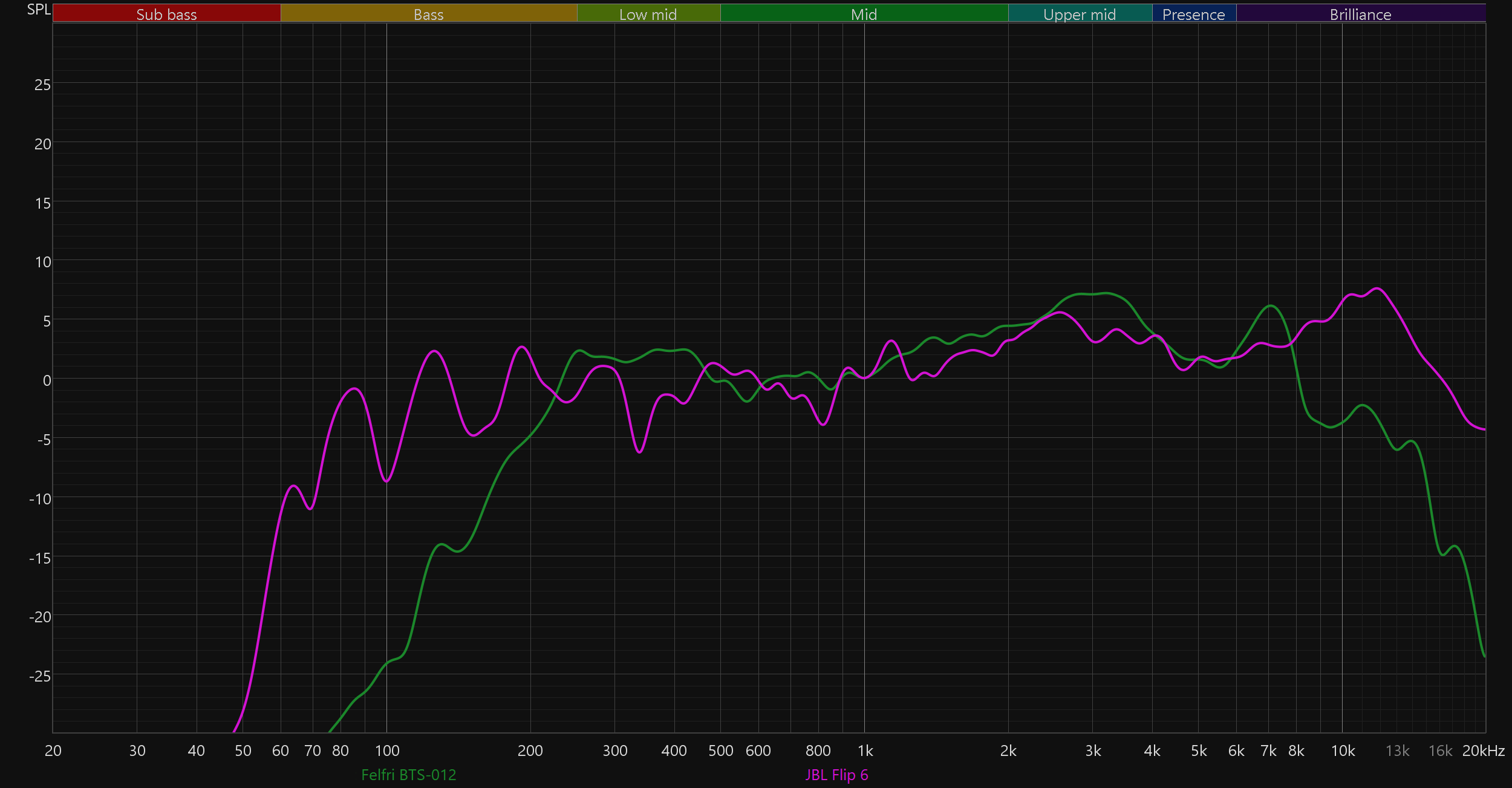Click the Presence band header

pos(1193,13)
